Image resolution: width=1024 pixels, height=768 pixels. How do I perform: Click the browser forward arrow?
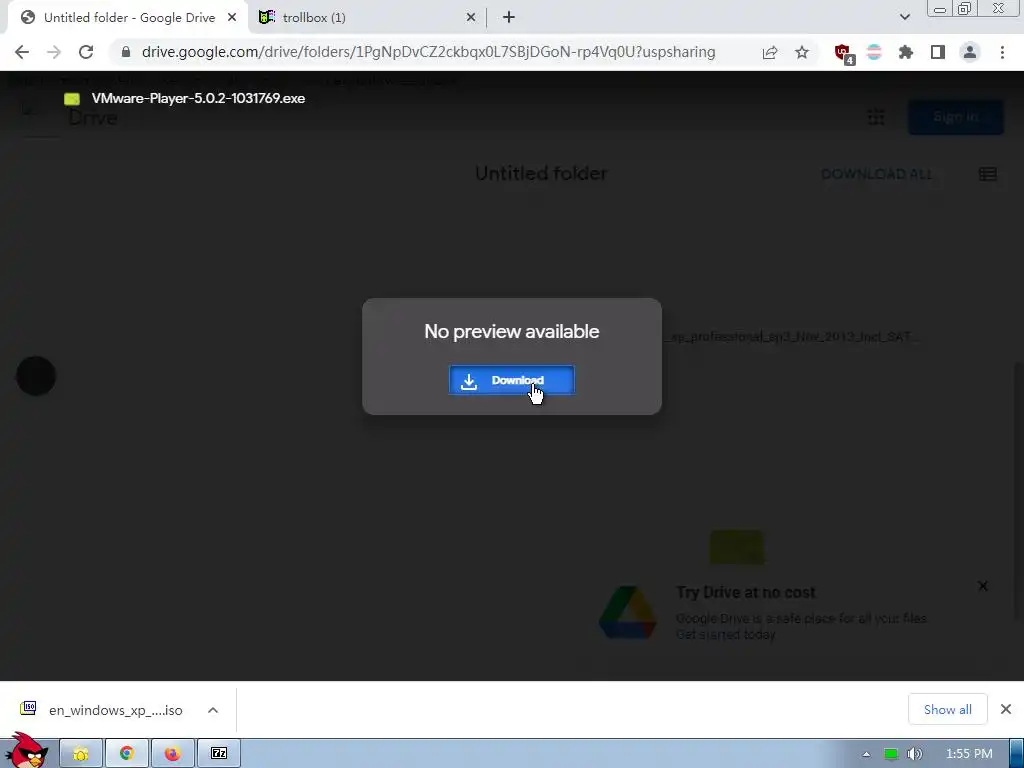tap(54, 52)
